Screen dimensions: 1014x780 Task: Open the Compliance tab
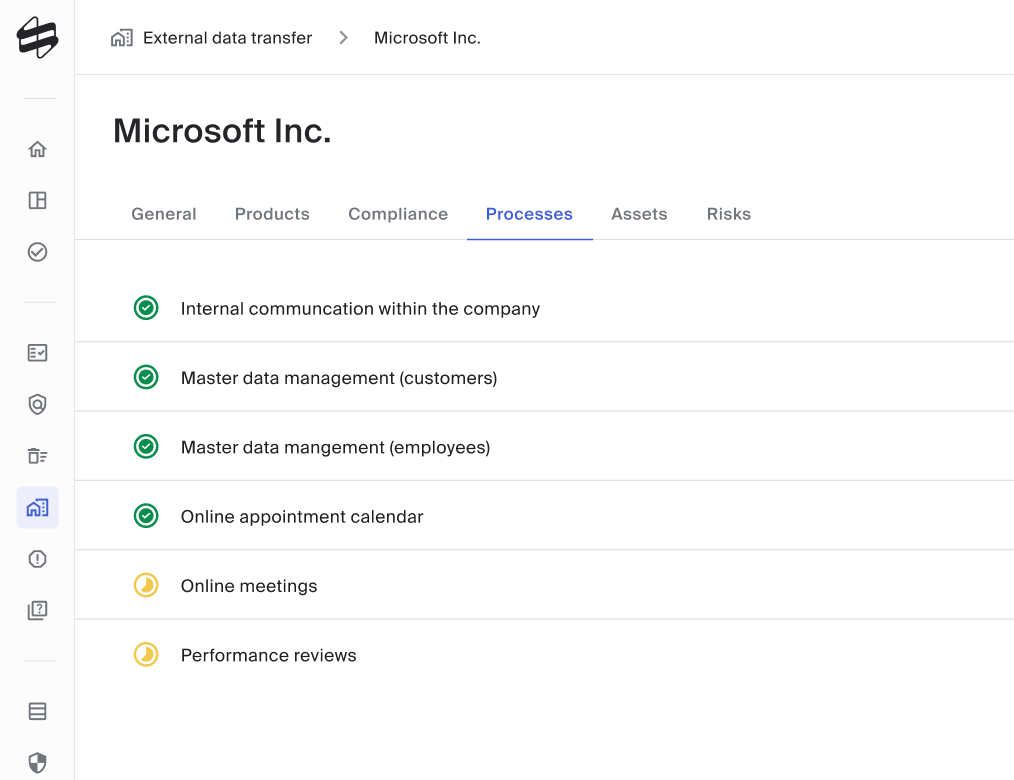point(398,214)
